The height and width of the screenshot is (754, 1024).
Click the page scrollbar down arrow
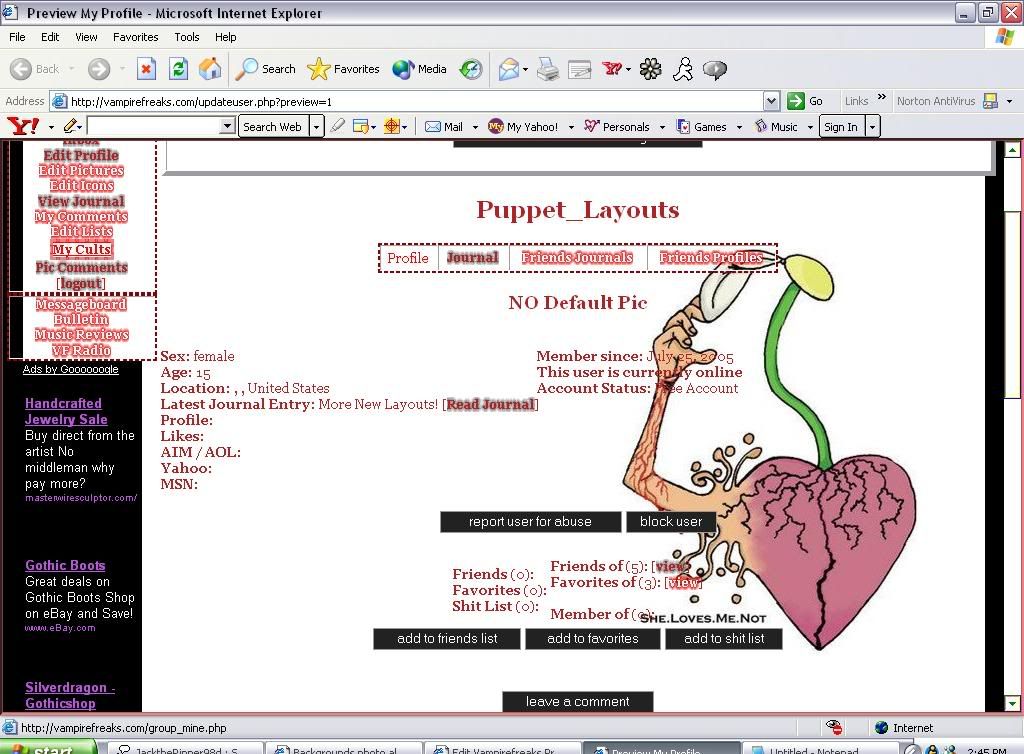(x=1012, y=704)
